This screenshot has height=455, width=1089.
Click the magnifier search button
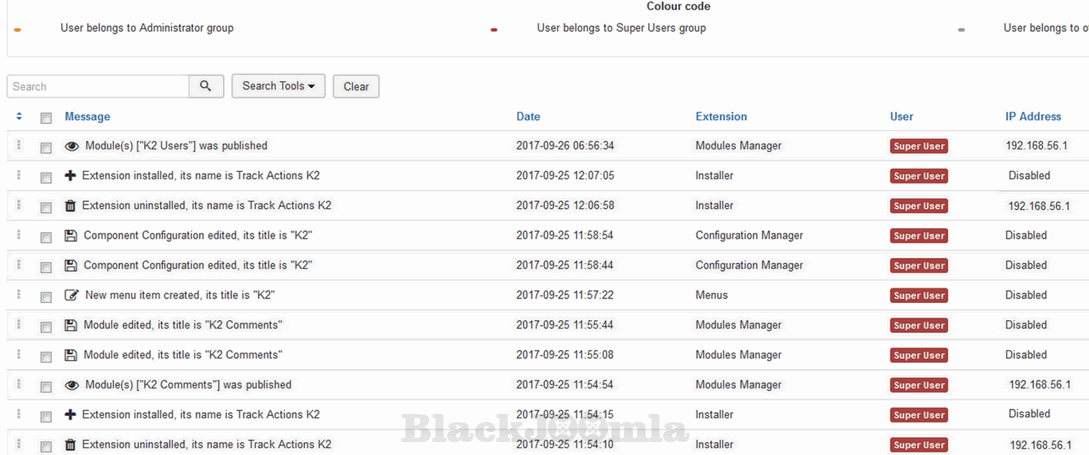205,87
